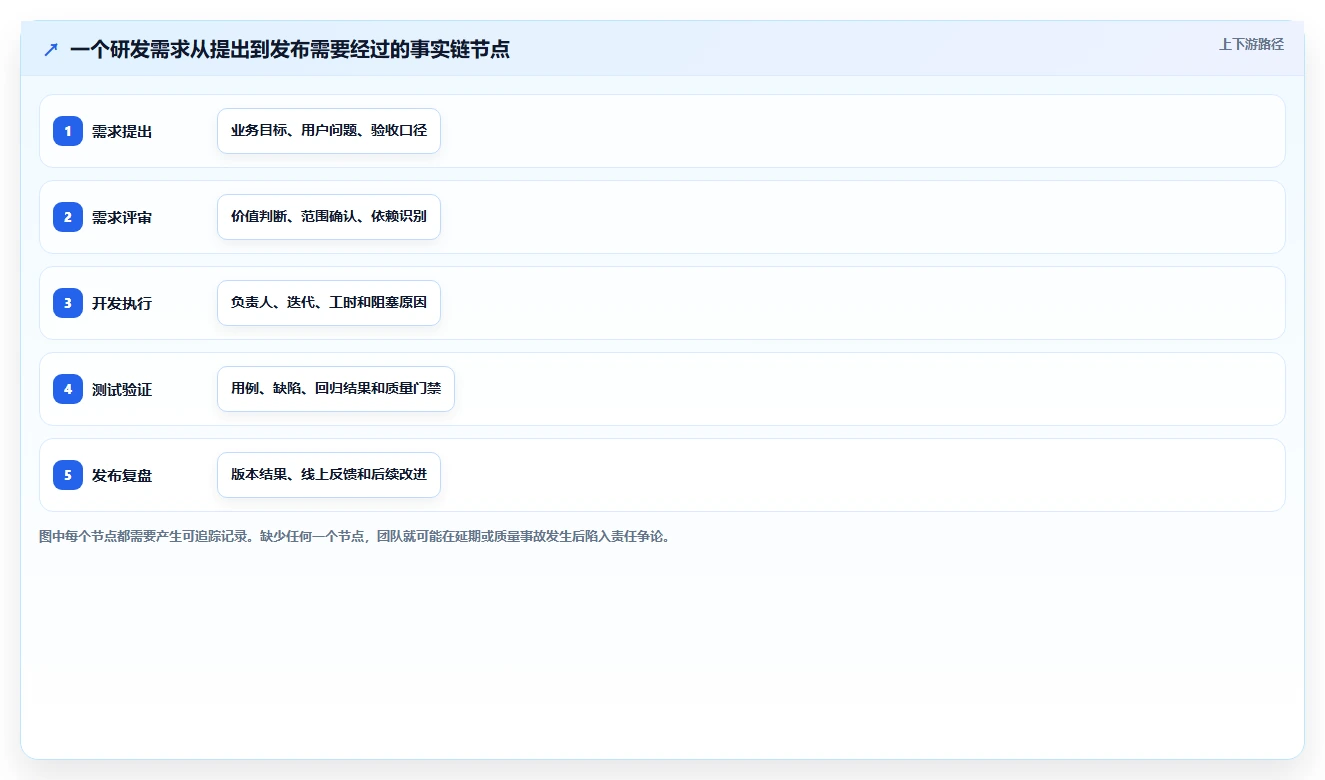This screenshot has height=780, width=1325.
Task: Click the footnote text starting 图中每个节点
Action: (355, 536)
